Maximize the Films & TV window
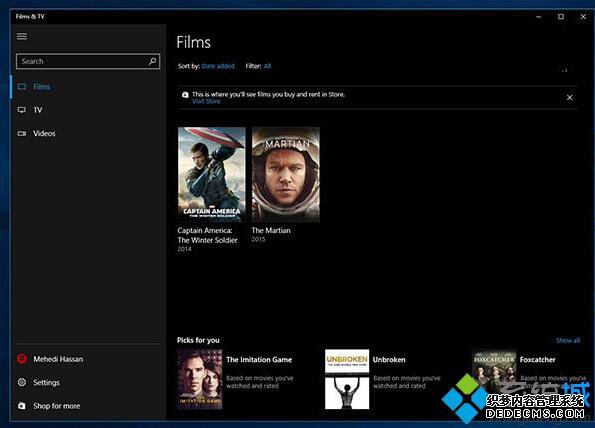This screenshot has height=428, width=595. tap(561, 17)
